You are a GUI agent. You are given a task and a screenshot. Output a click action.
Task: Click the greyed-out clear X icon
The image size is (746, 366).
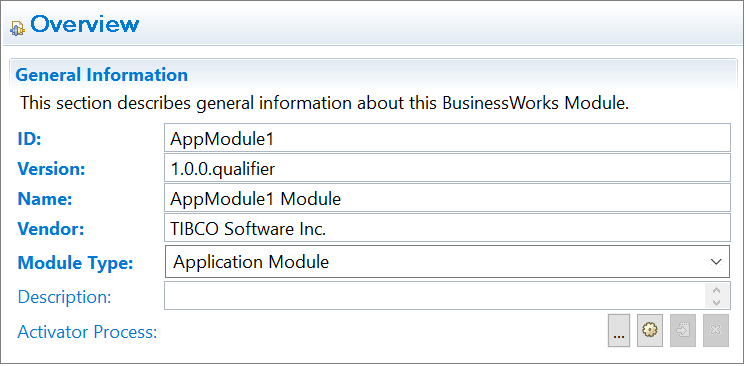[716, 330]
